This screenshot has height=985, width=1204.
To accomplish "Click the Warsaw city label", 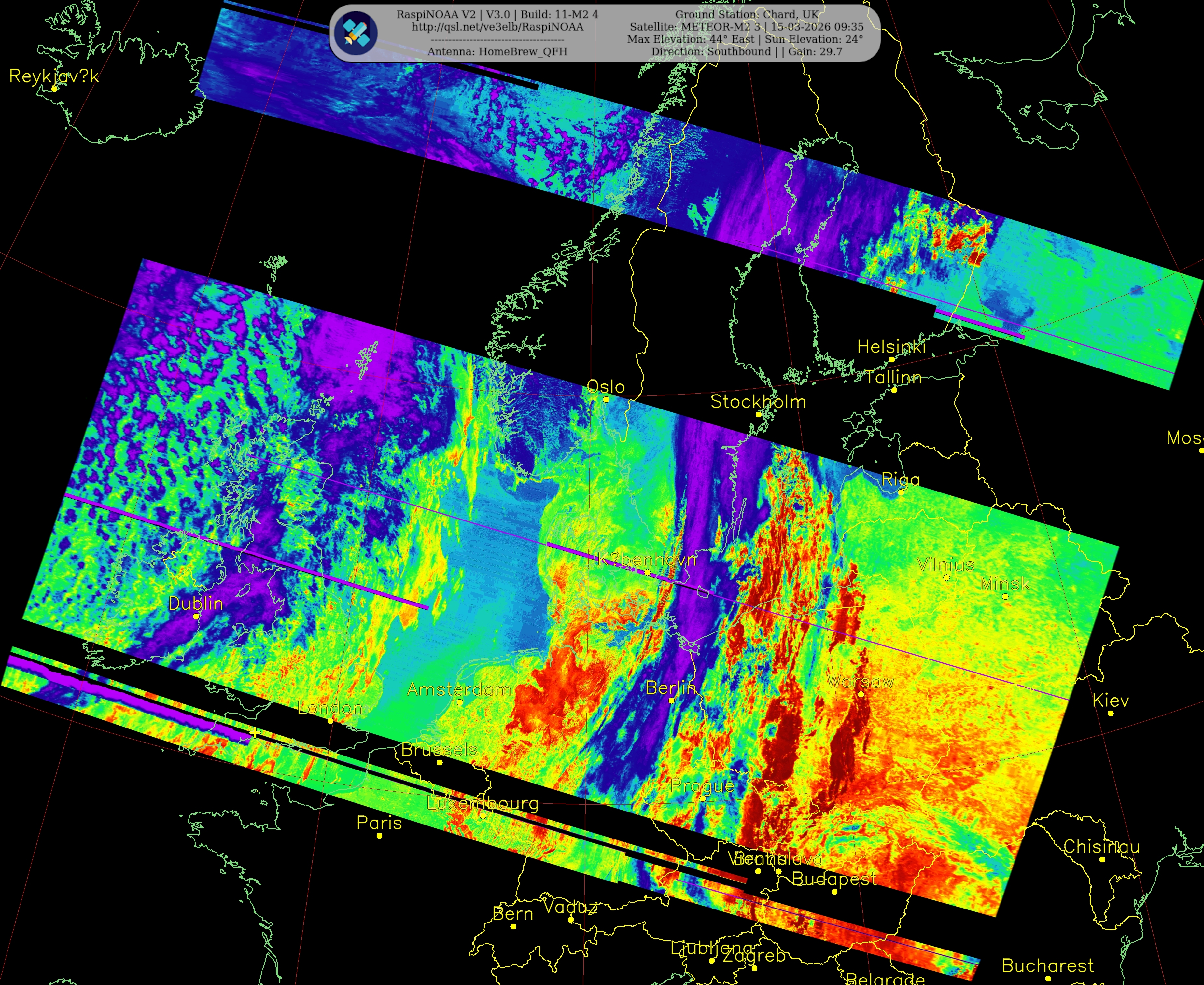I will pos(860,681).
